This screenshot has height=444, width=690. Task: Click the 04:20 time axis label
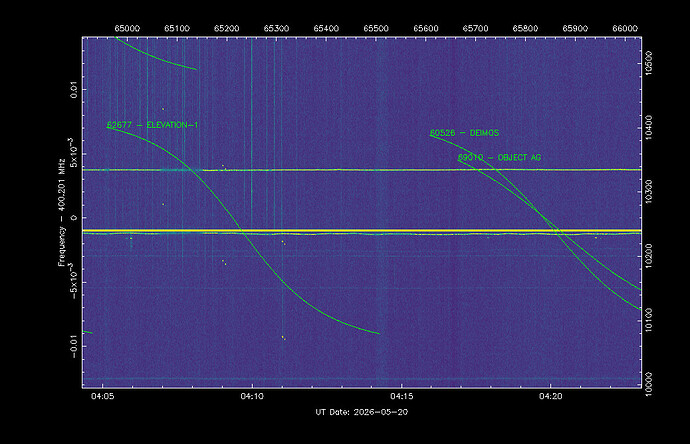coord(551,396)
